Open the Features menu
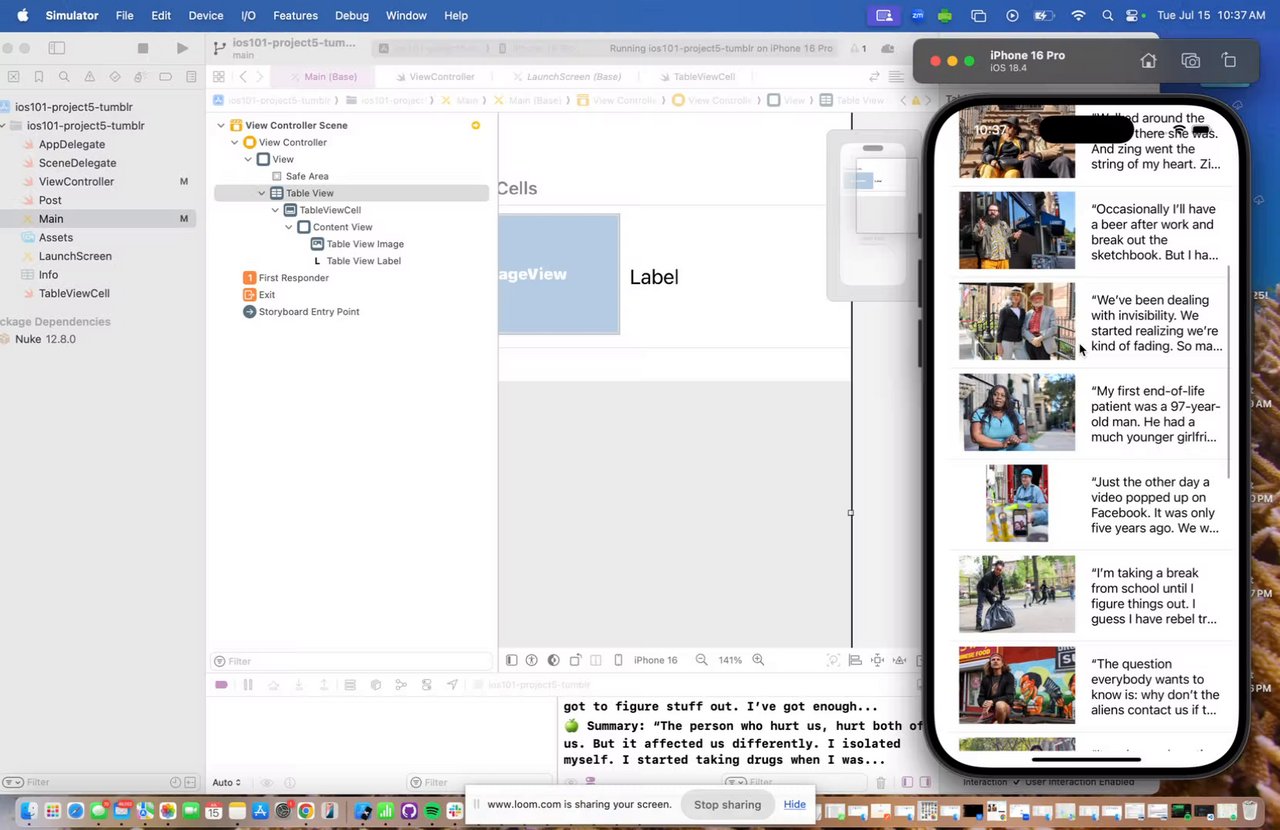The image size is (1280, 830). point(295,16)
